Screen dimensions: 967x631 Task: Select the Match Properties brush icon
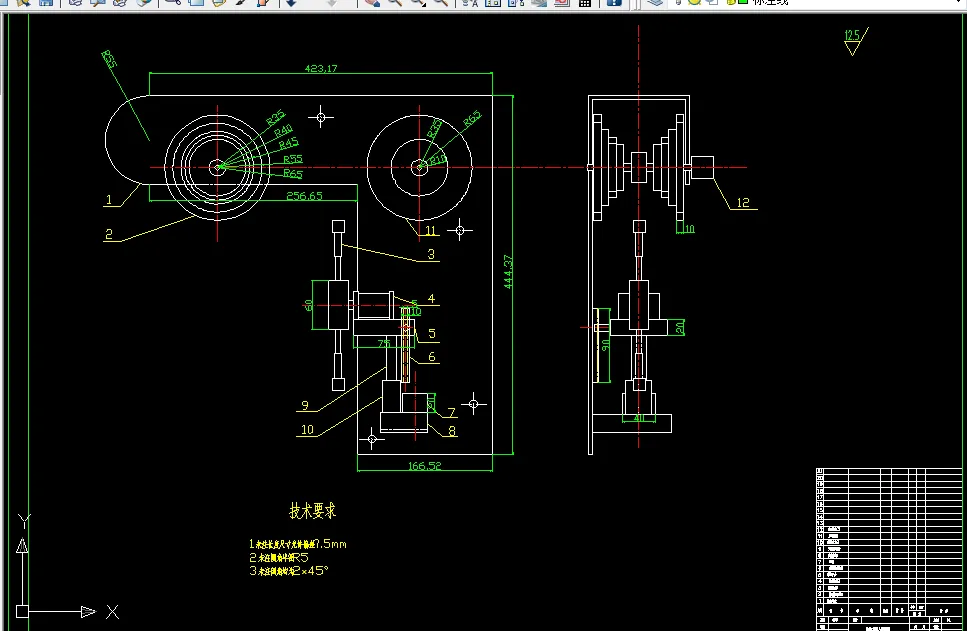pyautogui.click(x=241, y=2)
